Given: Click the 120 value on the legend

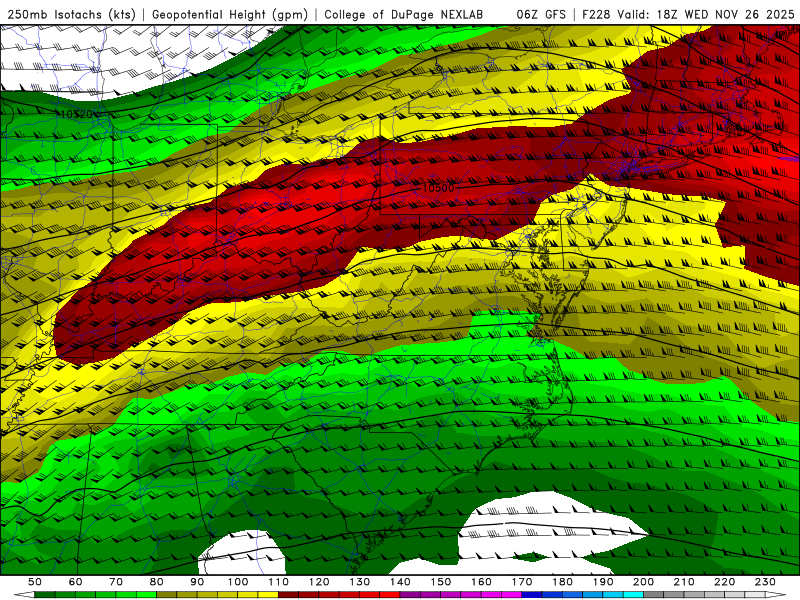Looking at the screenshot, I should pos(319,582).
